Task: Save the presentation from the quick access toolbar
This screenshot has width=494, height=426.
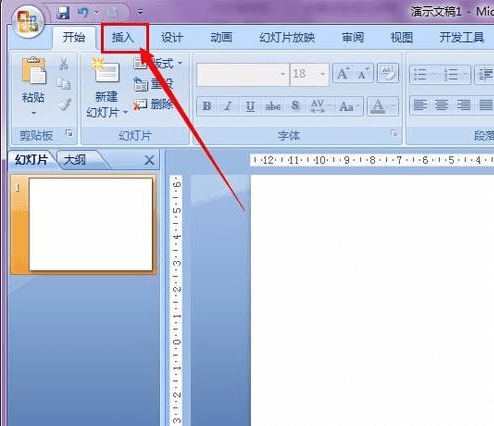Action: pyautogui.click(x=63, y=13)
